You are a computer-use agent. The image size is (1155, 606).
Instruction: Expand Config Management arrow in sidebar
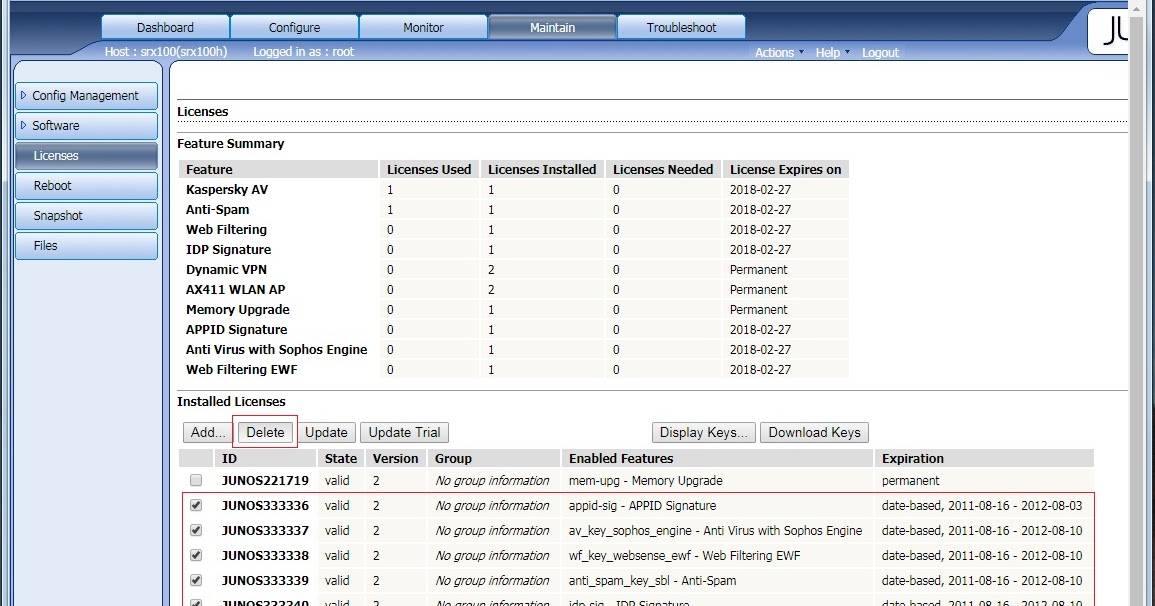24,95
